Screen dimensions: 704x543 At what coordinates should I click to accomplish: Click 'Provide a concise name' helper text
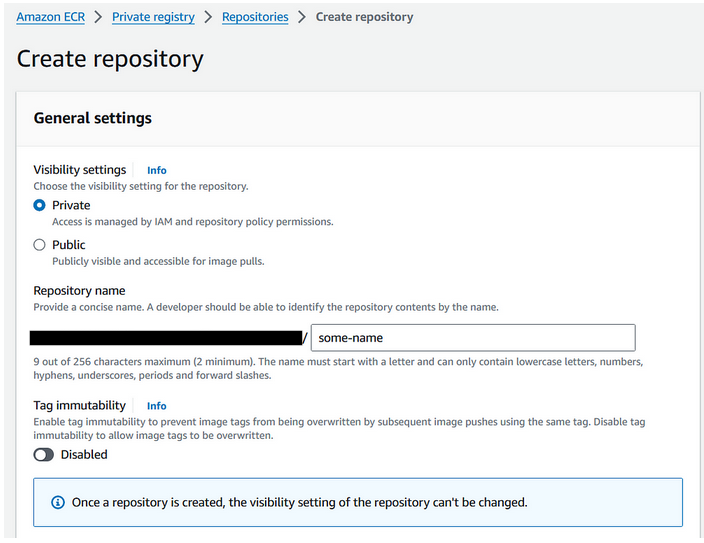pyautogui.click(x=266, y=307)
